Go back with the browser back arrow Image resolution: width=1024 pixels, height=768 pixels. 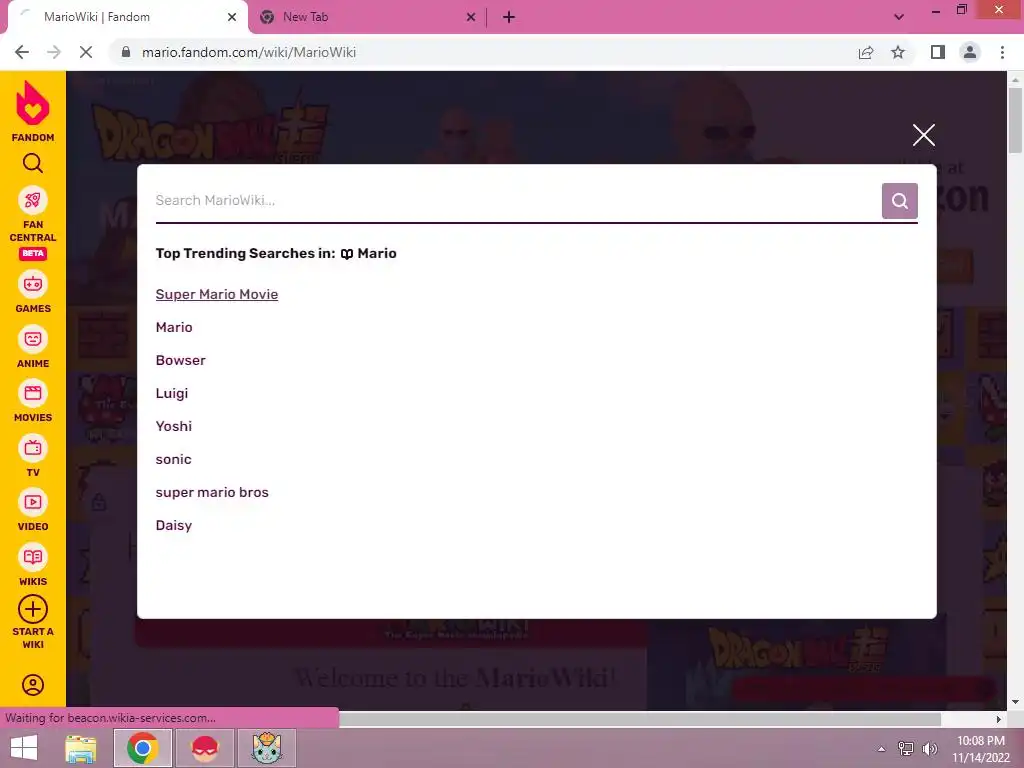(x=22, y=52)
